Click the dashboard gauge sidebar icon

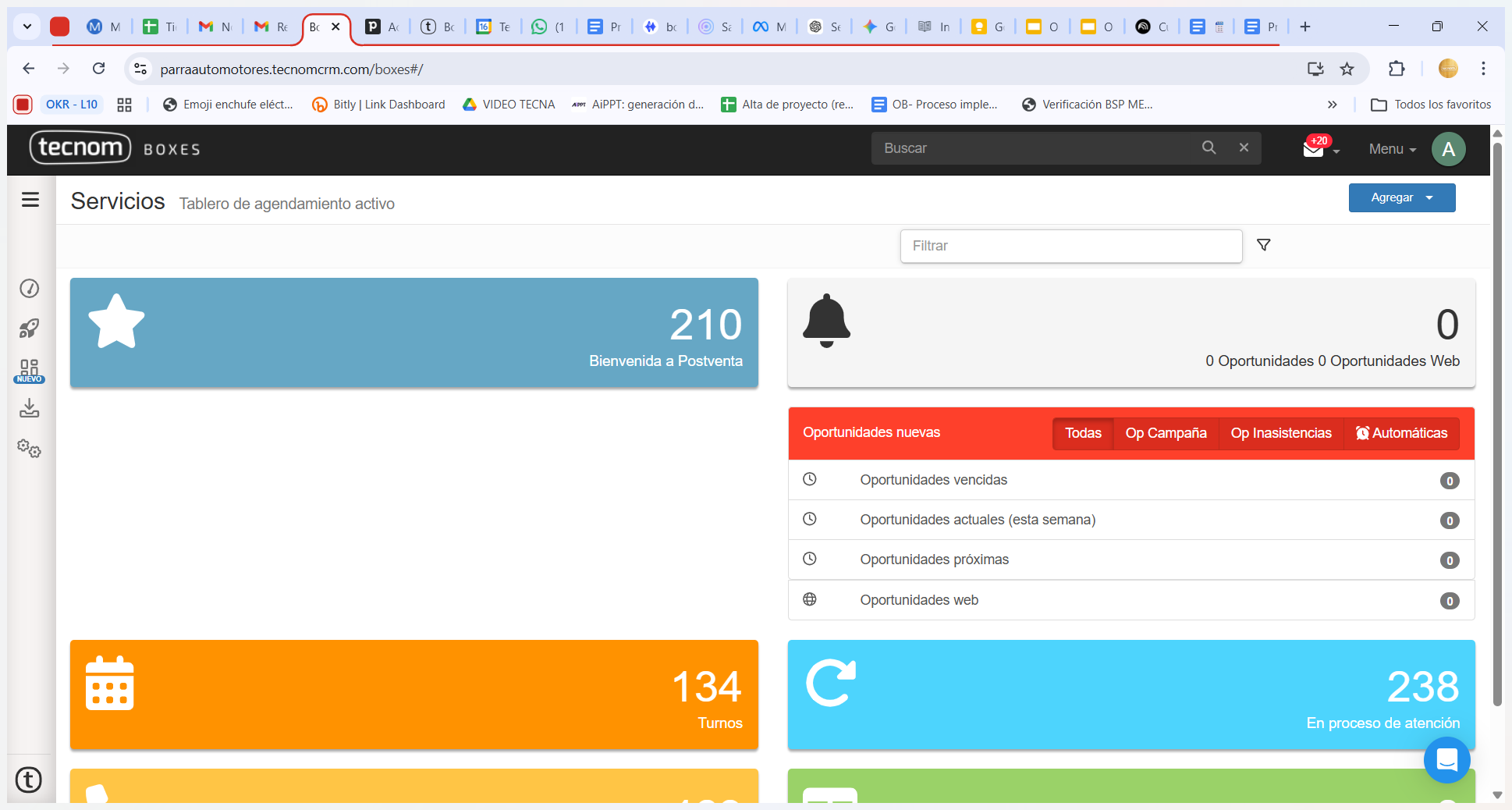tap(30, 289)
